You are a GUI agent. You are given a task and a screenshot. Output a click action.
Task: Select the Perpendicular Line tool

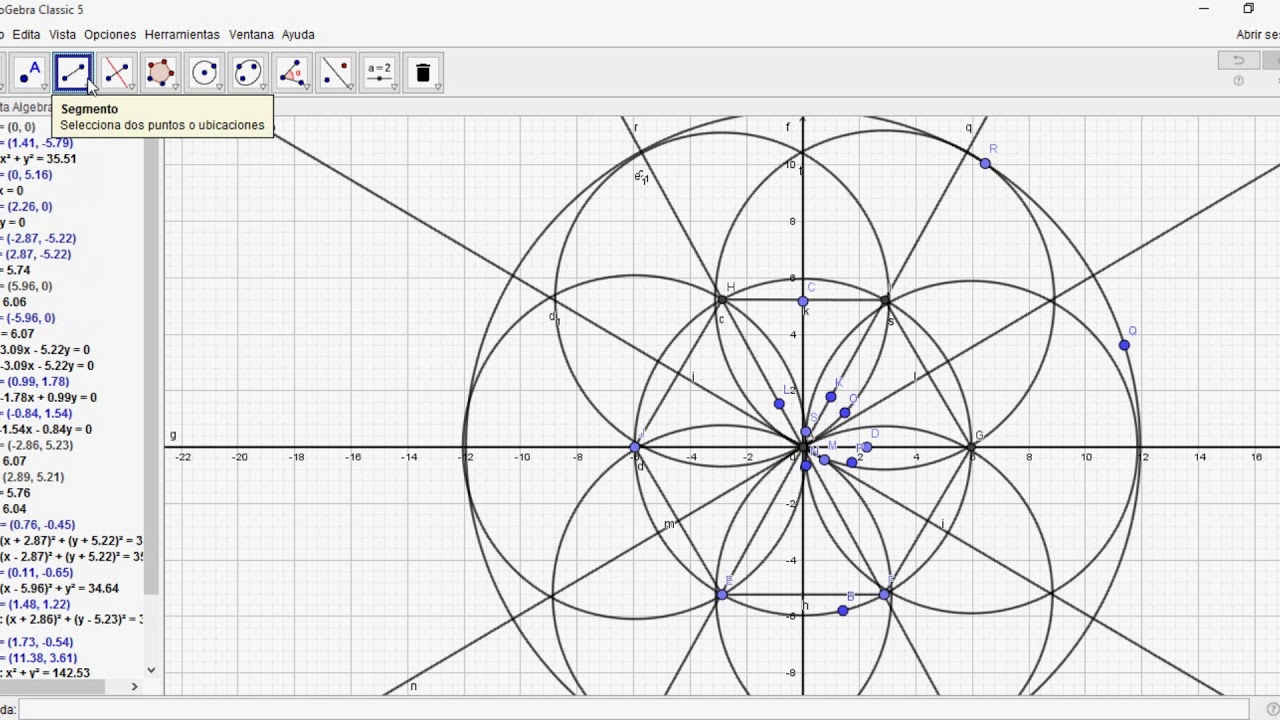[x=117, y=72]
